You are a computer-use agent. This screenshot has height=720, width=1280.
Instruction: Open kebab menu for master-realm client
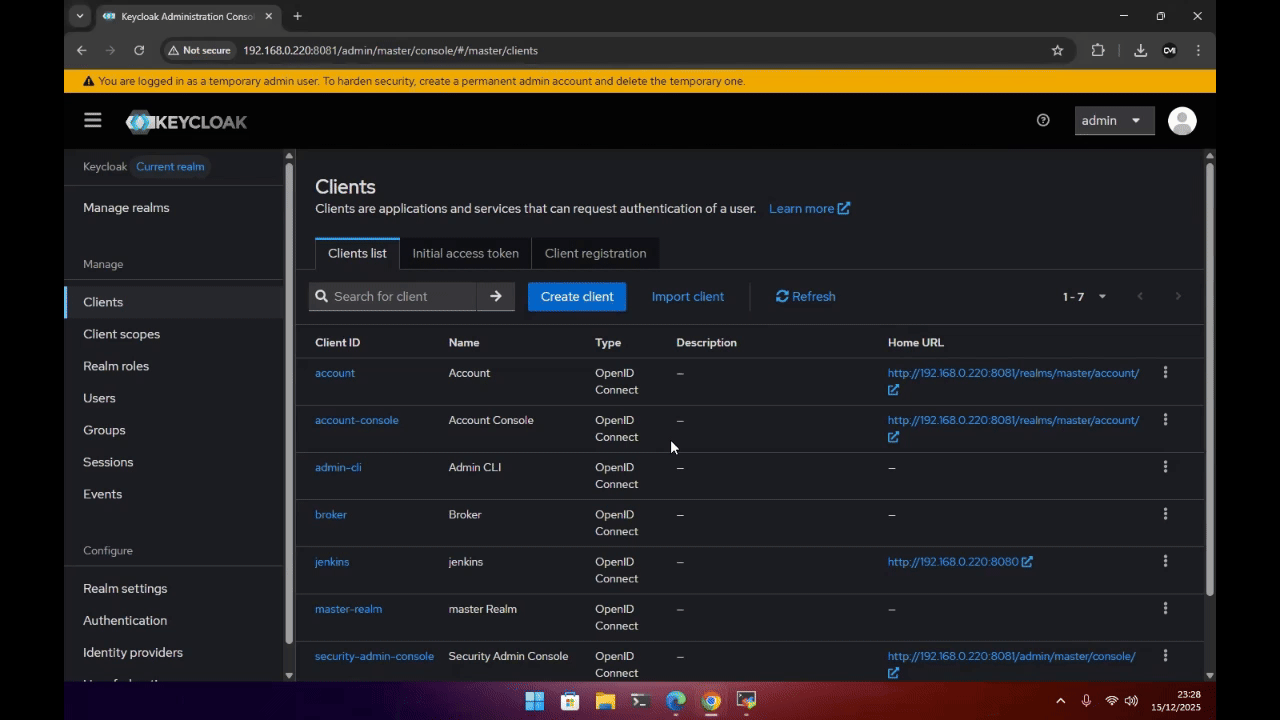coord(1165,609)
